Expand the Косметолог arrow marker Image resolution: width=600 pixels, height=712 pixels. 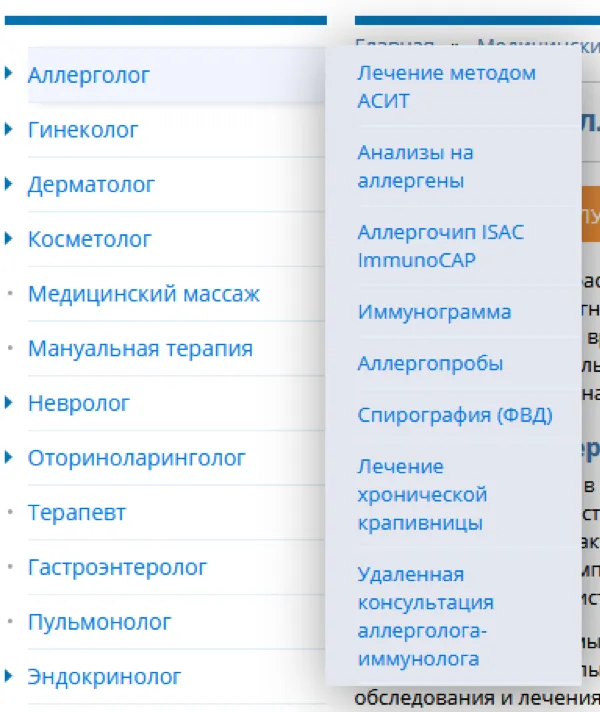click(x=9, y=239)
